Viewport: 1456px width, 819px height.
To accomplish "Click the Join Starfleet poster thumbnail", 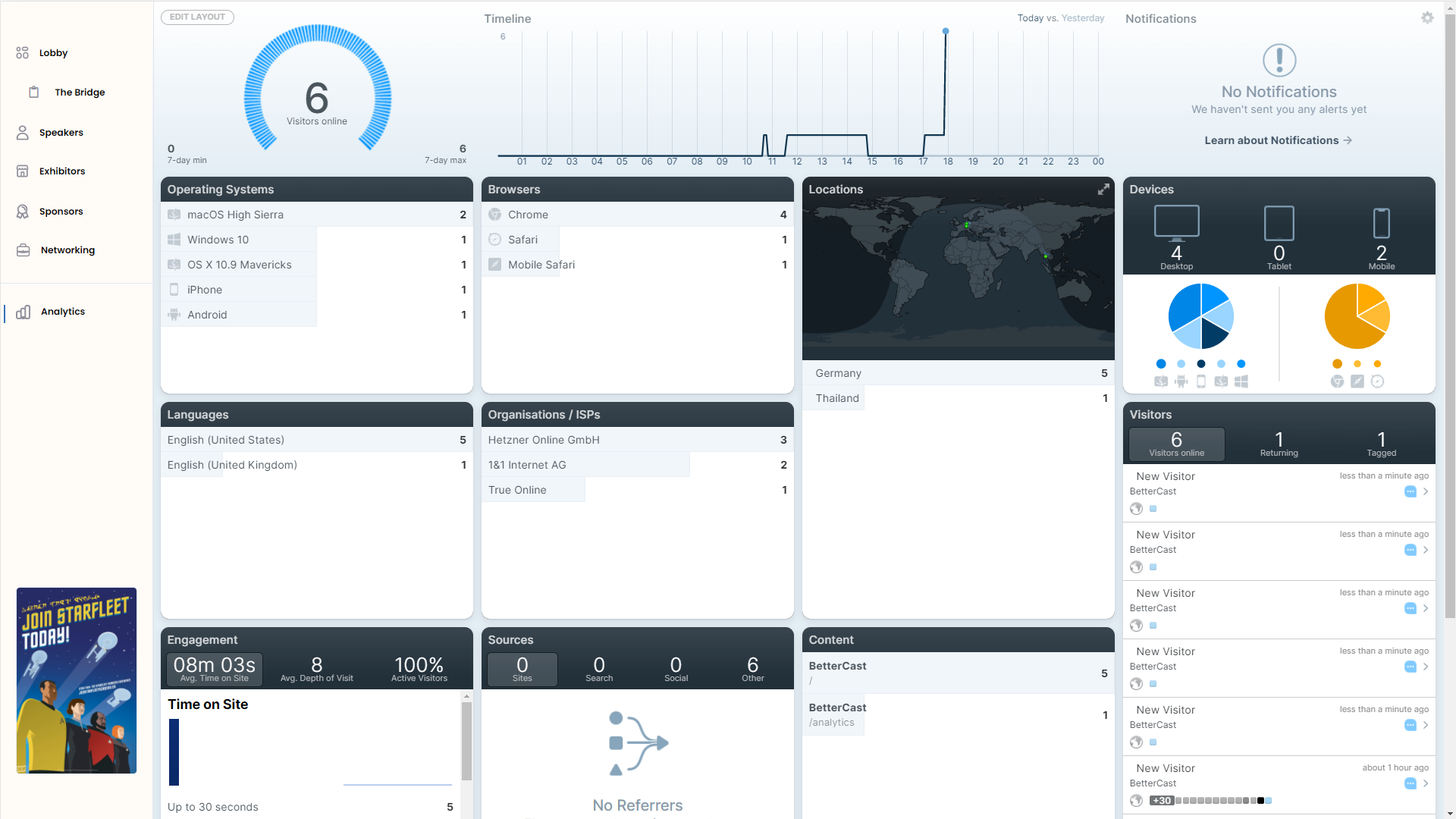I will 77,680.
